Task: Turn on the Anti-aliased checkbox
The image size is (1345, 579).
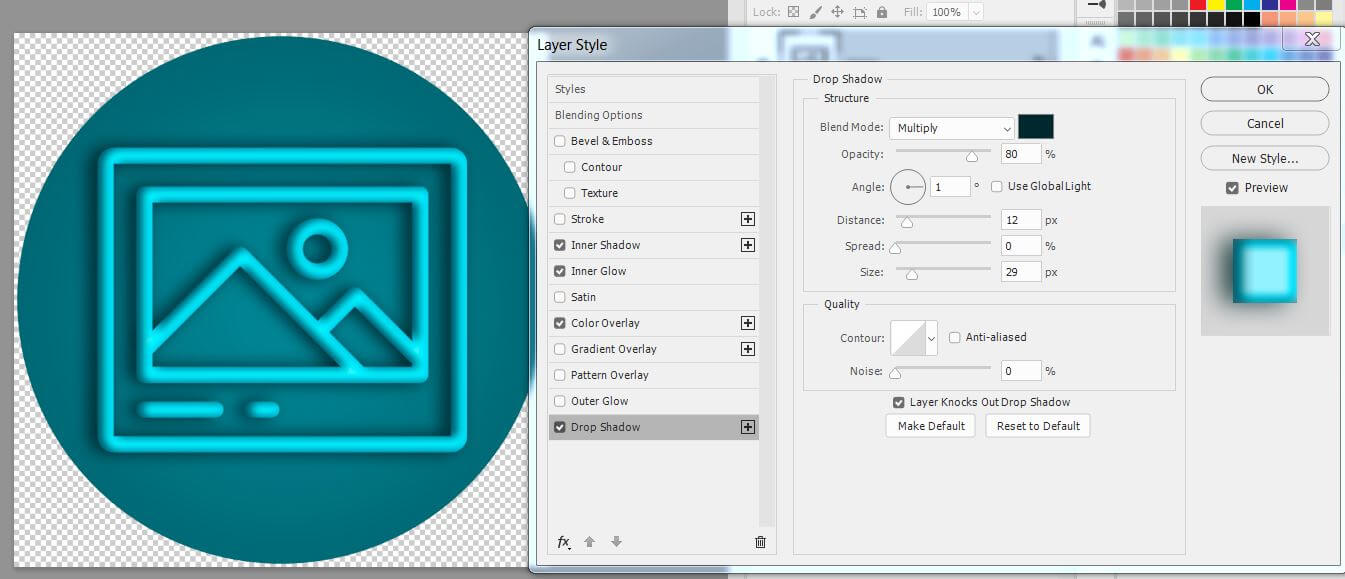Action: point(955,337)
